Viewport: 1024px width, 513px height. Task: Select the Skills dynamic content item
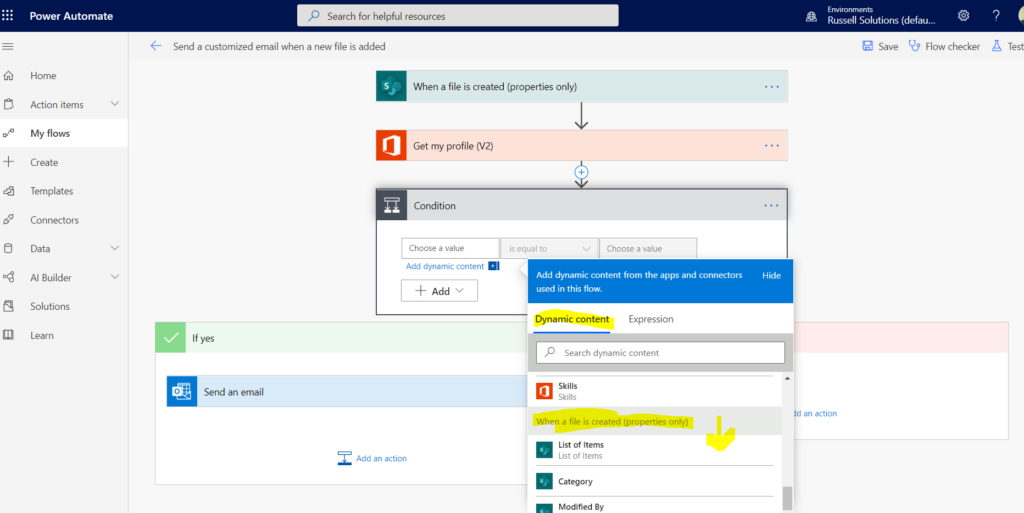654,391
